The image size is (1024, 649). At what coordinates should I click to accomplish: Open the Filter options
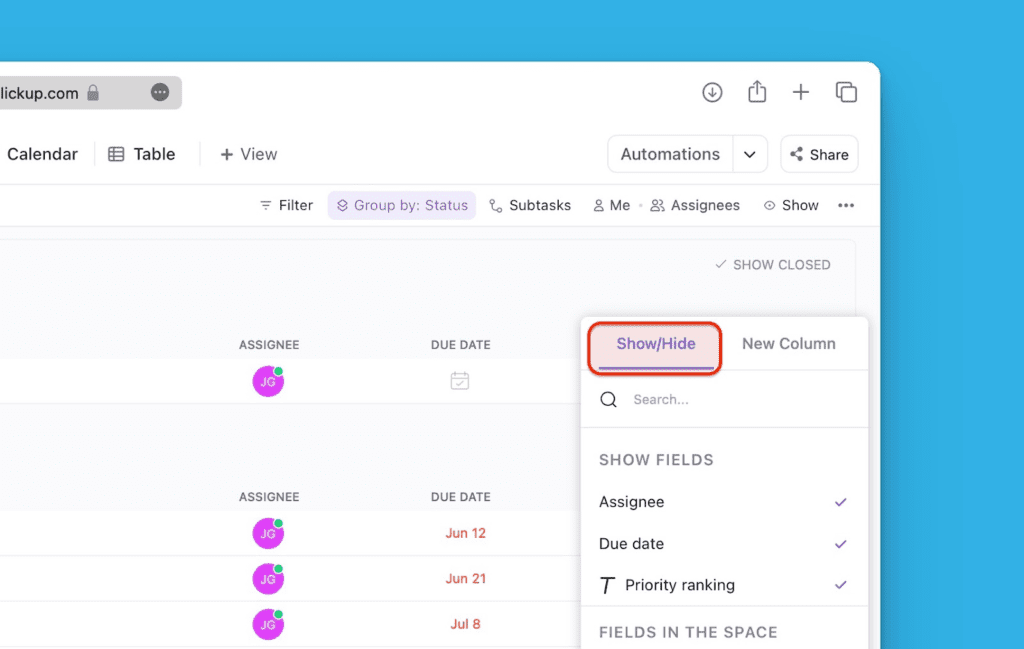(285, 205)
